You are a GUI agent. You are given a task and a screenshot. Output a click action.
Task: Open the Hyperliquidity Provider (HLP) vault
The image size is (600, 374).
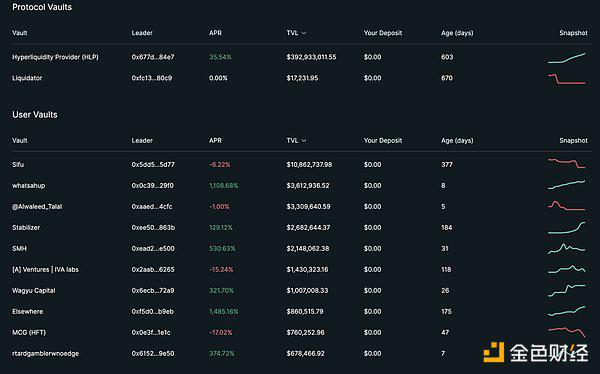pos(55,57)
